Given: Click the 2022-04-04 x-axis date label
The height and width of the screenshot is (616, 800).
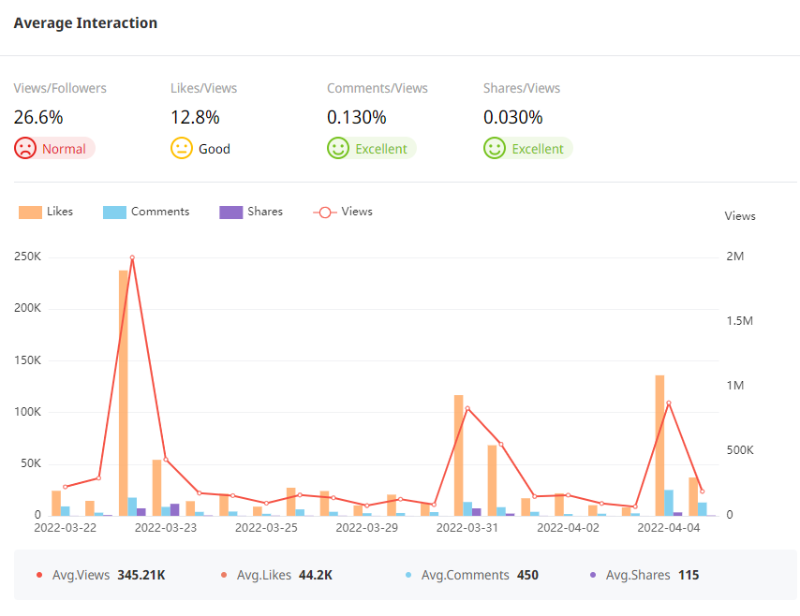Looking at the screenshot, I should (668, 528).
